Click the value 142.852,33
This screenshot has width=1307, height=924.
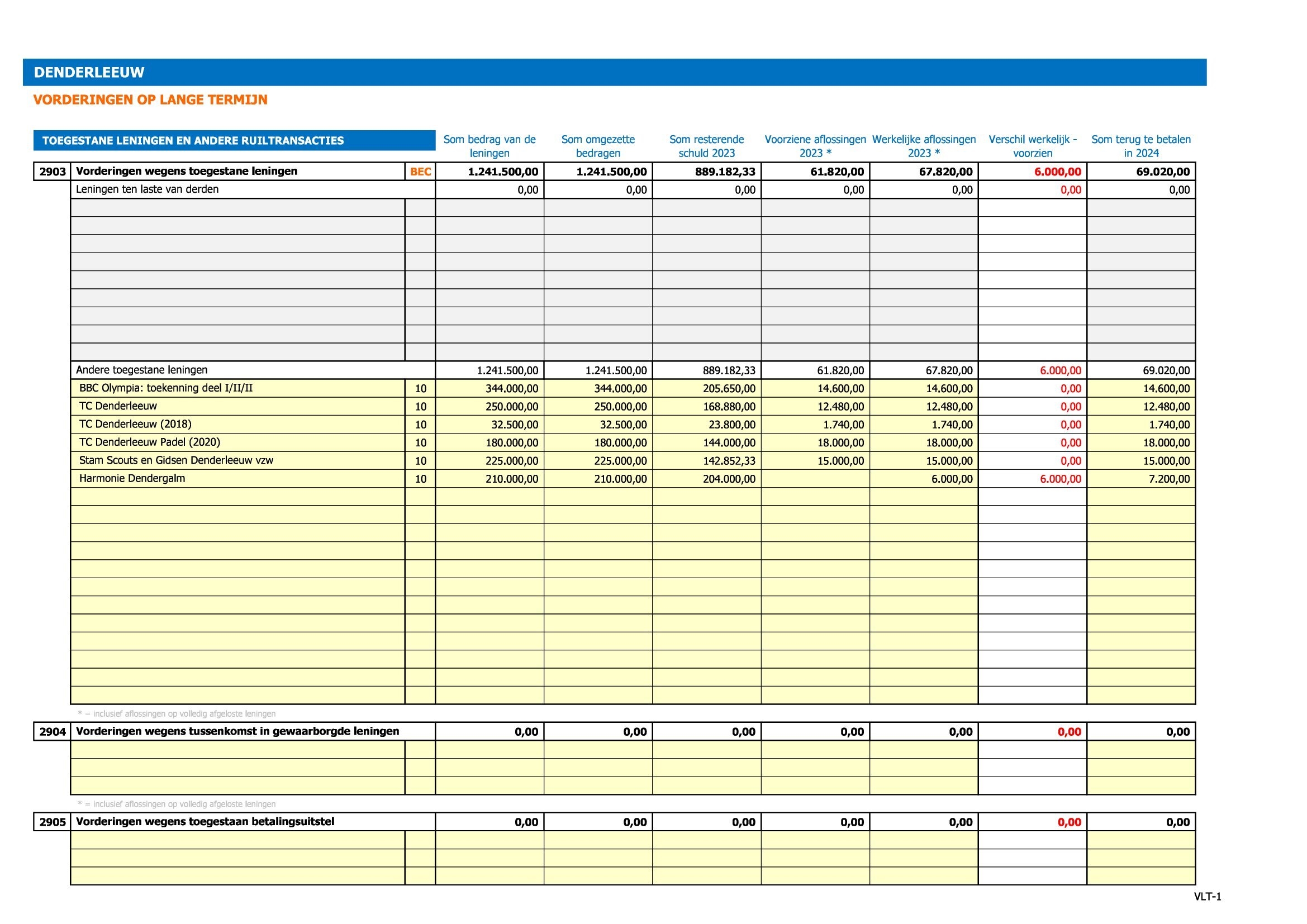[729, 461]
